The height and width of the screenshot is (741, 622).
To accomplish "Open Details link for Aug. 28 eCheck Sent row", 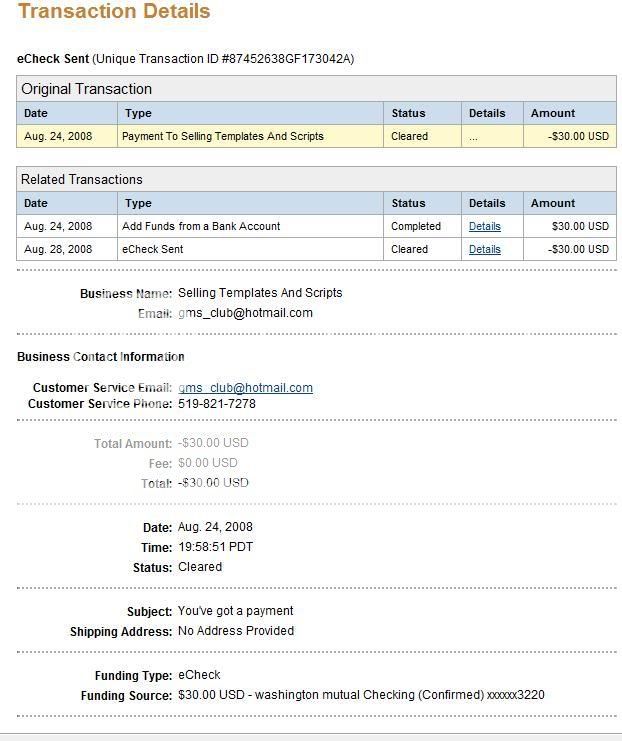I will click(484, 250).
